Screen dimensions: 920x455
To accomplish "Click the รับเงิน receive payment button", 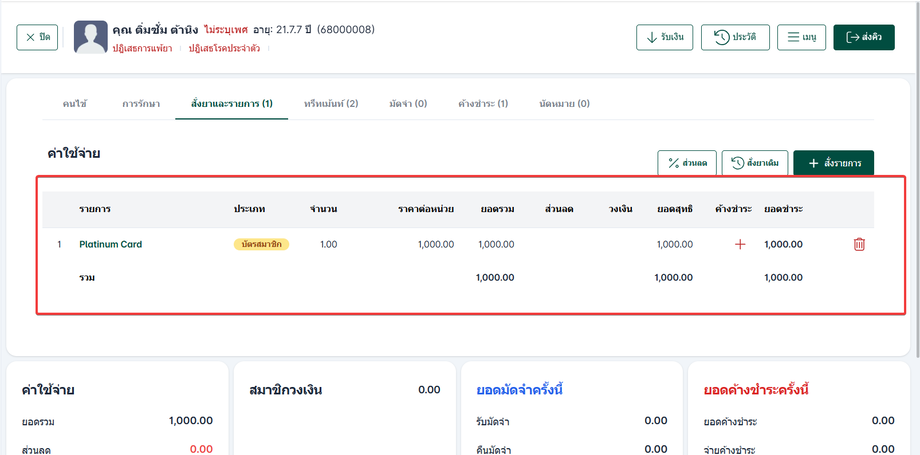I will 664,38.
